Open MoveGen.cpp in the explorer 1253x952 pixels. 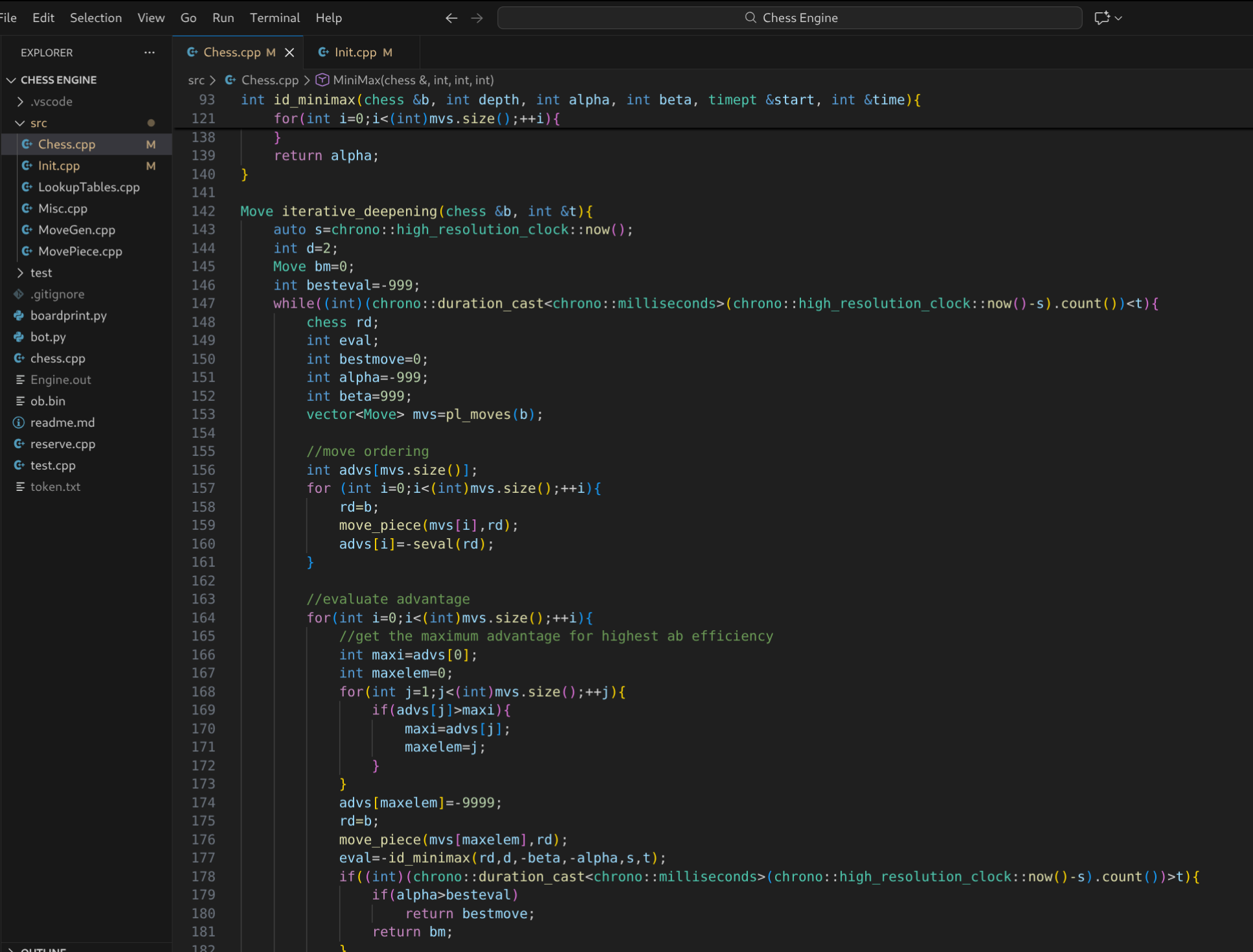[76, 230]
